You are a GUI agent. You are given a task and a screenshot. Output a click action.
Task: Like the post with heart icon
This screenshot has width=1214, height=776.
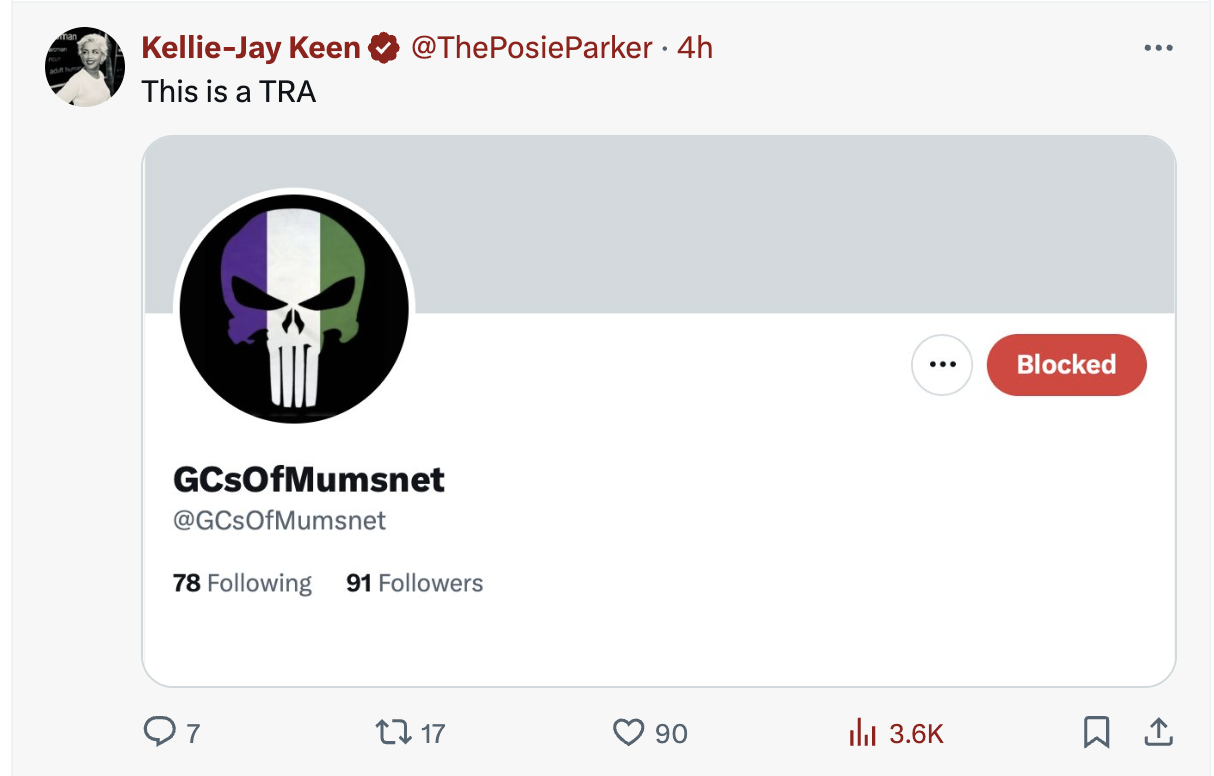click(628, 733)
